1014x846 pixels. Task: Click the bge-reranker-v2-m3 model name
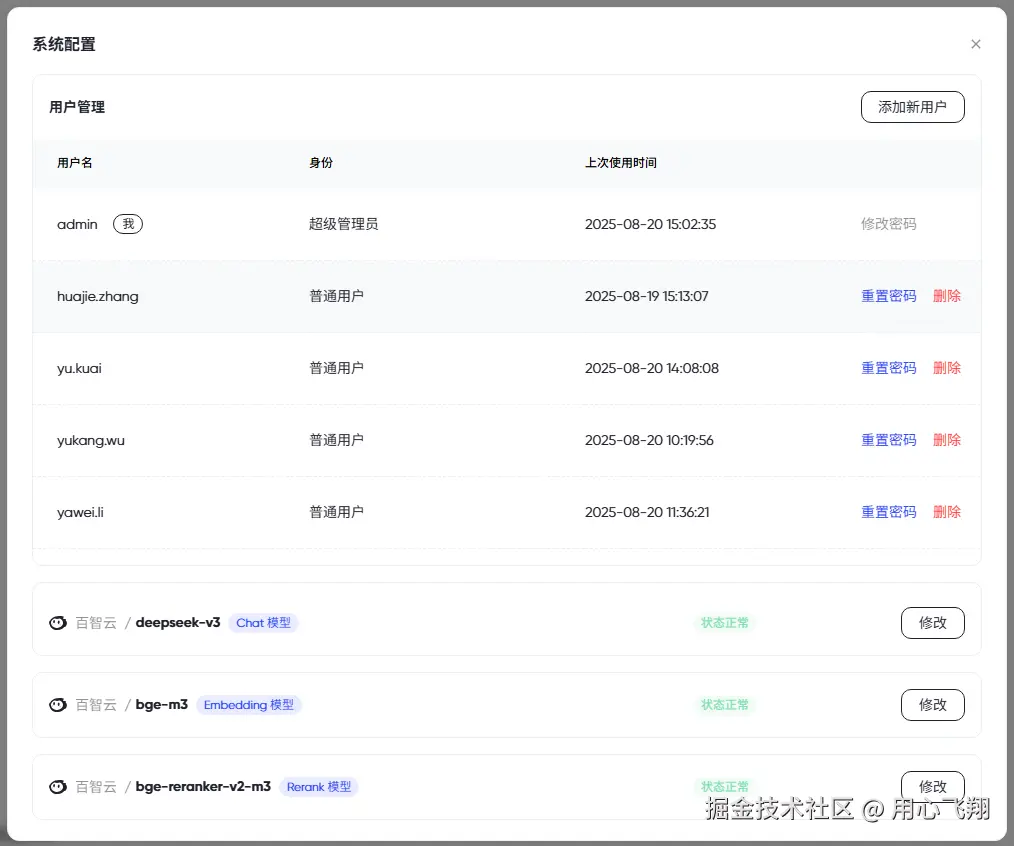[x=203, y=786]
